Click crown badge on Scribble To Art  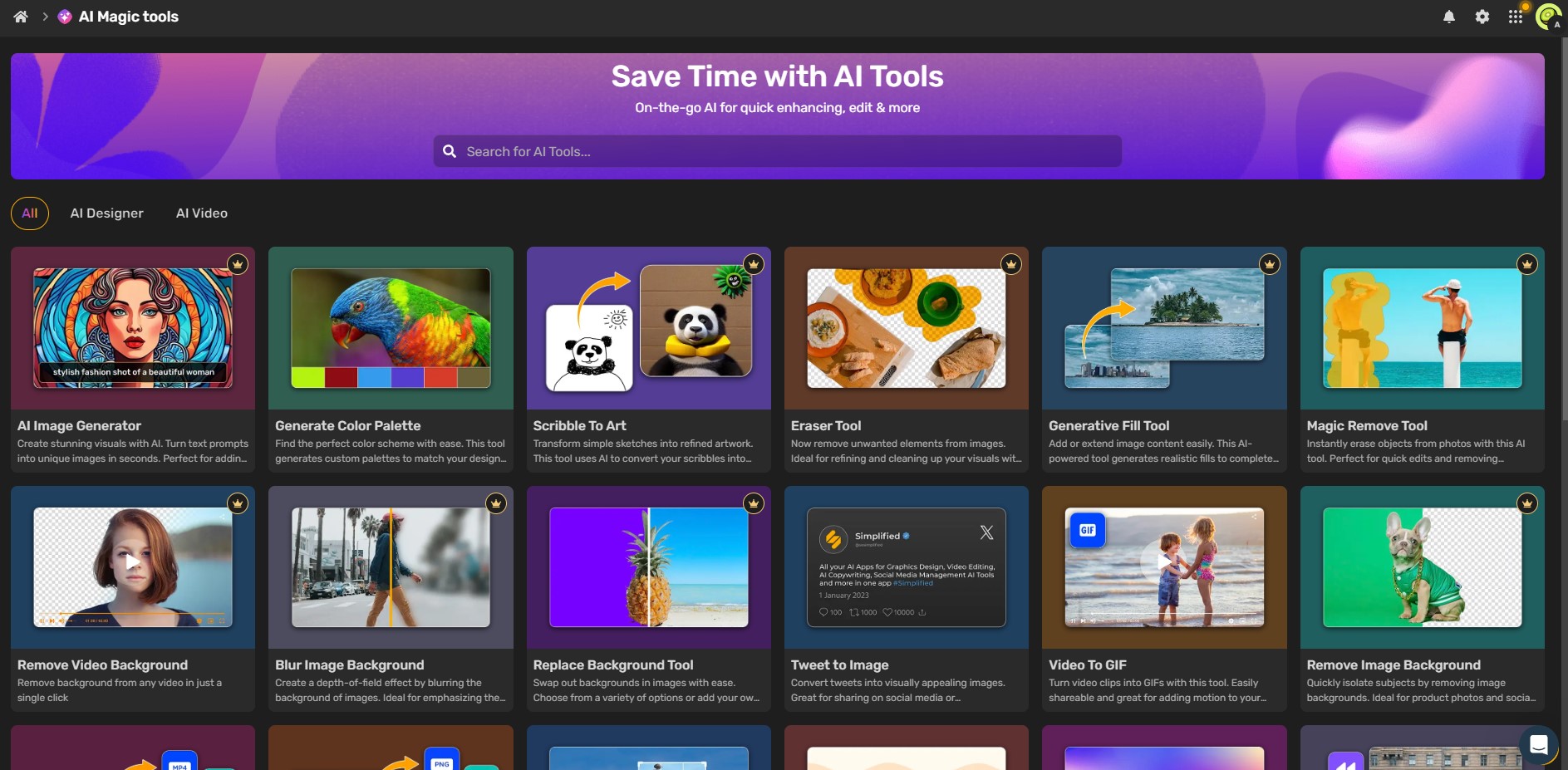coord(754,264)
